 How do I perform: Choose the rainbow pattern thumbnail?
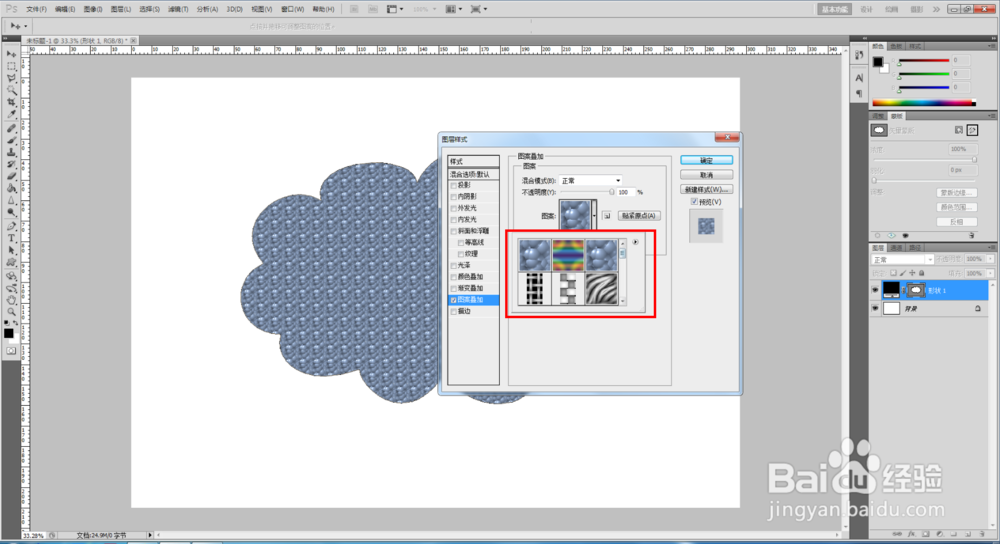pos(568,255)
